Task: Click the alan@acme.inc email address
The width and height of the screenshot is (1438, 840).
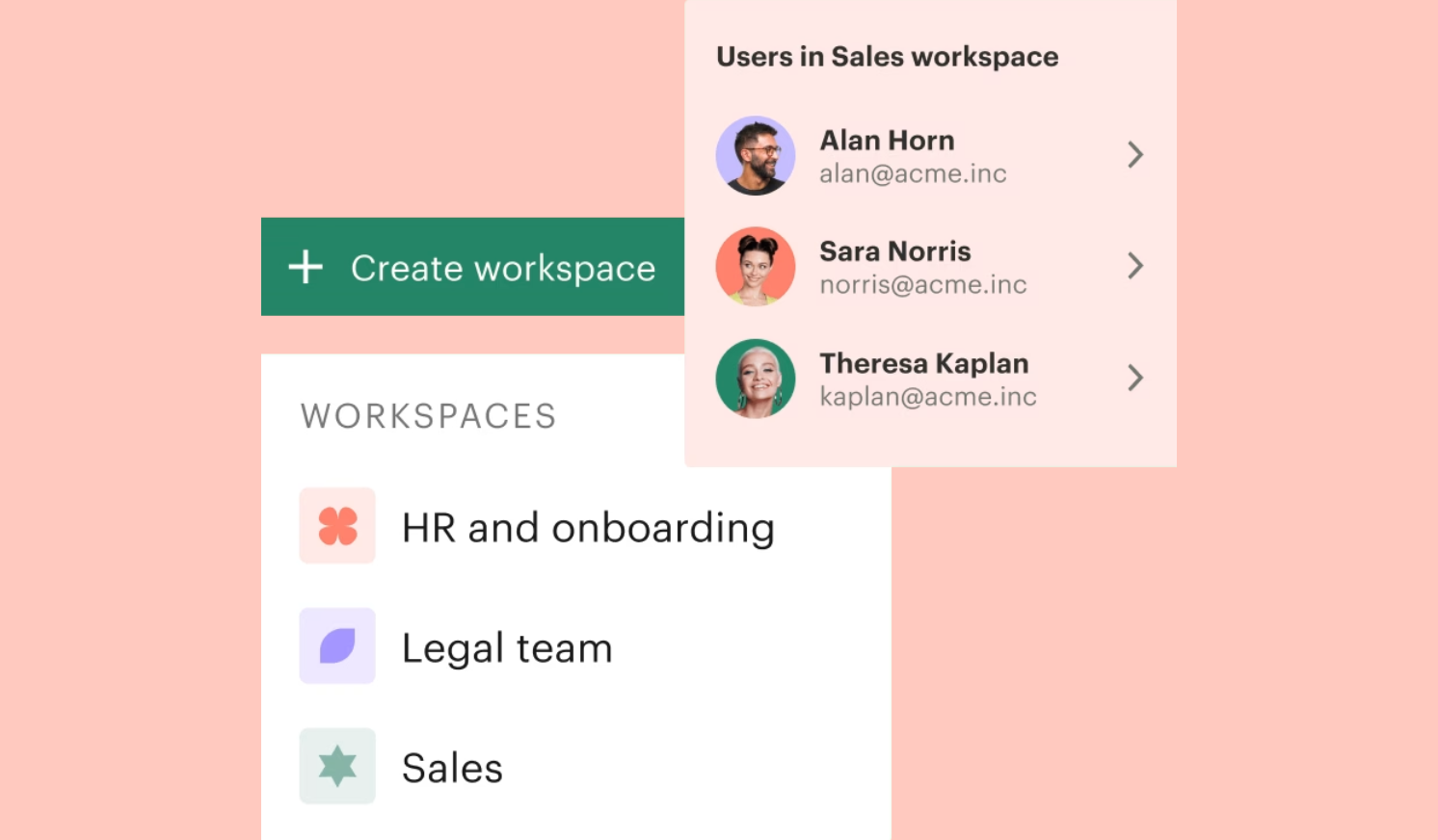Action: (x=913, y=174)
